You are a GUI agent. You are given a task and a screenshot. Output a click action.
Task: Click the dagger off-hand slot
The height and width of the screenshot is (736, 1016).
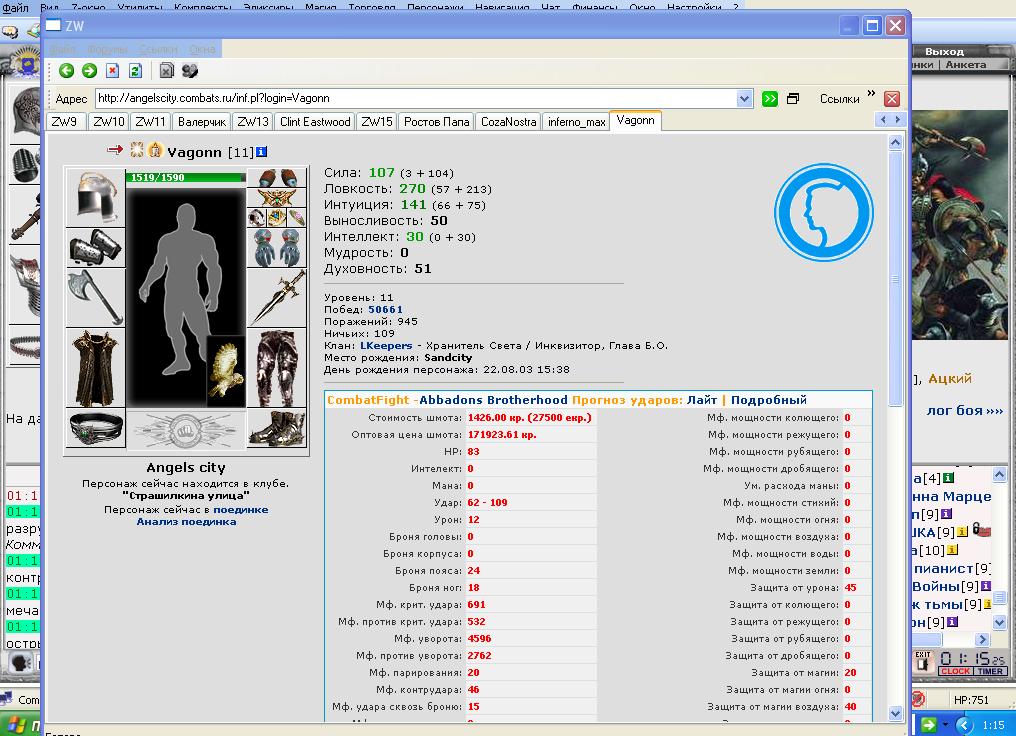[x=277, y=297]
